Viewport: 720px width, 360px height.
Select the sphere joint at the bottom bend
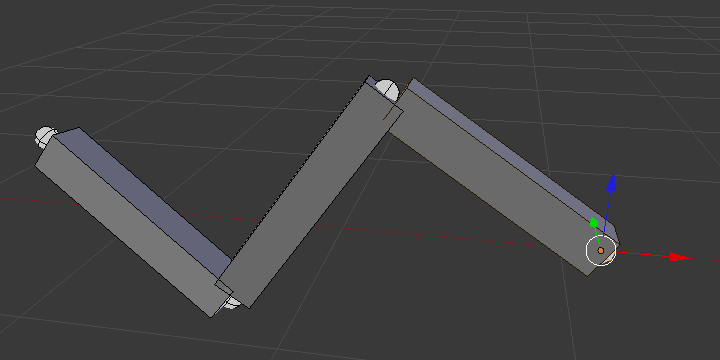click(x=232, y=303)
